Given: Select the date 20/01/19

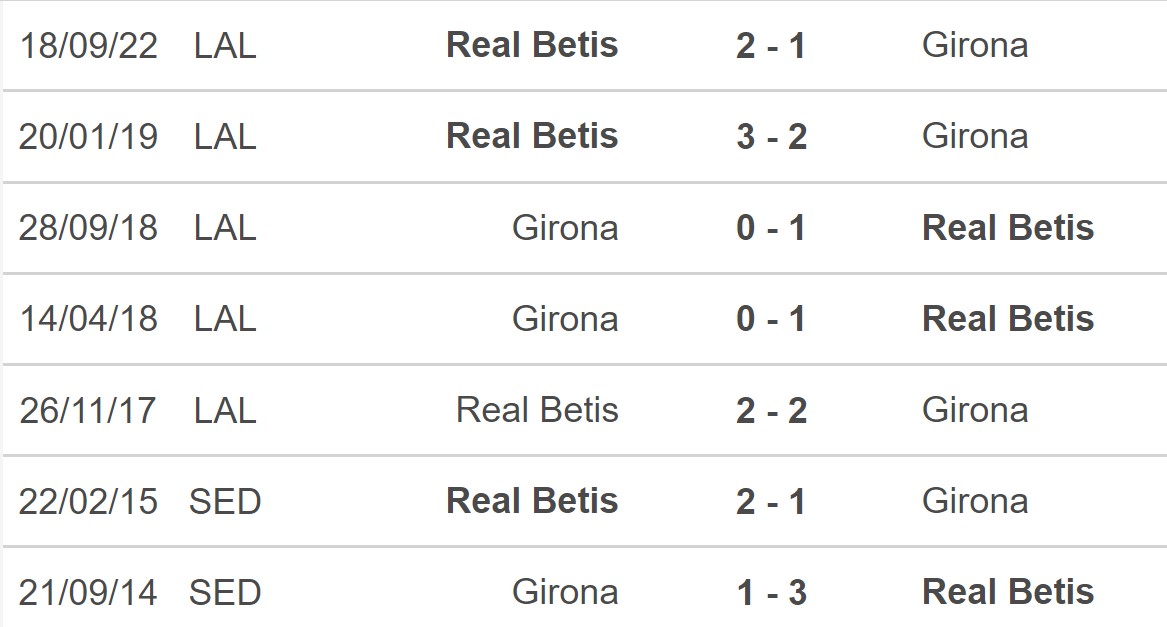Looking at the screenshot, I should [x=88, y=137].
